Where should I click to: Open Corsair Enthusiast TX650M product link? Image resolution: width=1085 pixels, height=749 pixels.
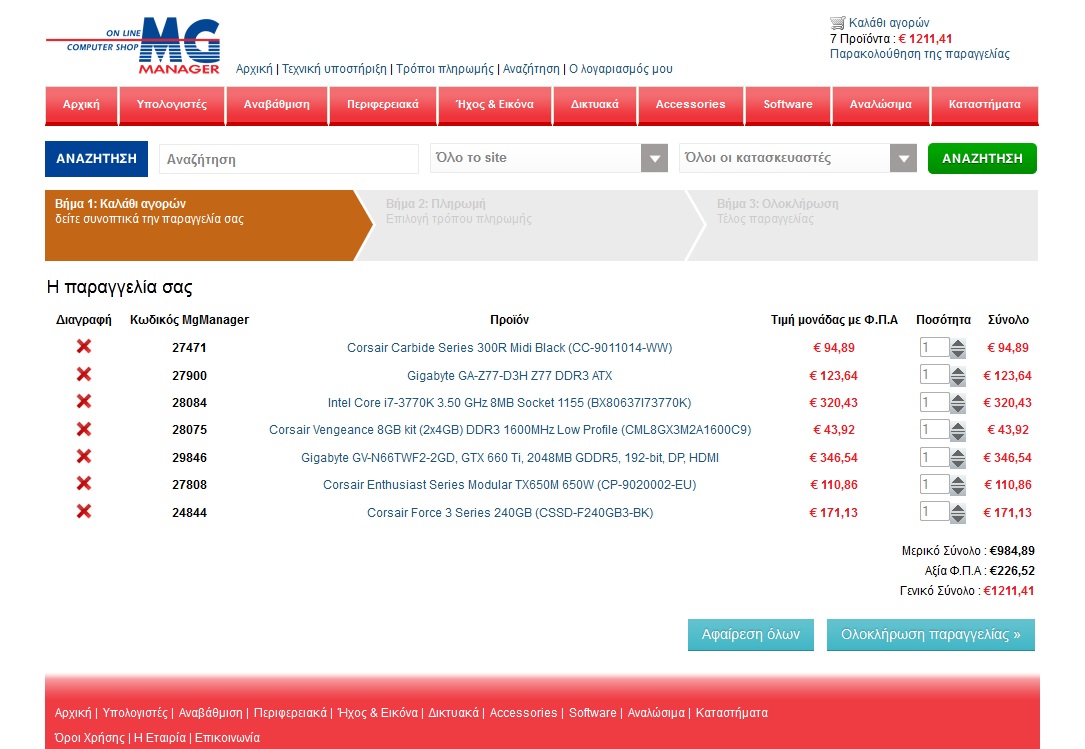[509, 485]
